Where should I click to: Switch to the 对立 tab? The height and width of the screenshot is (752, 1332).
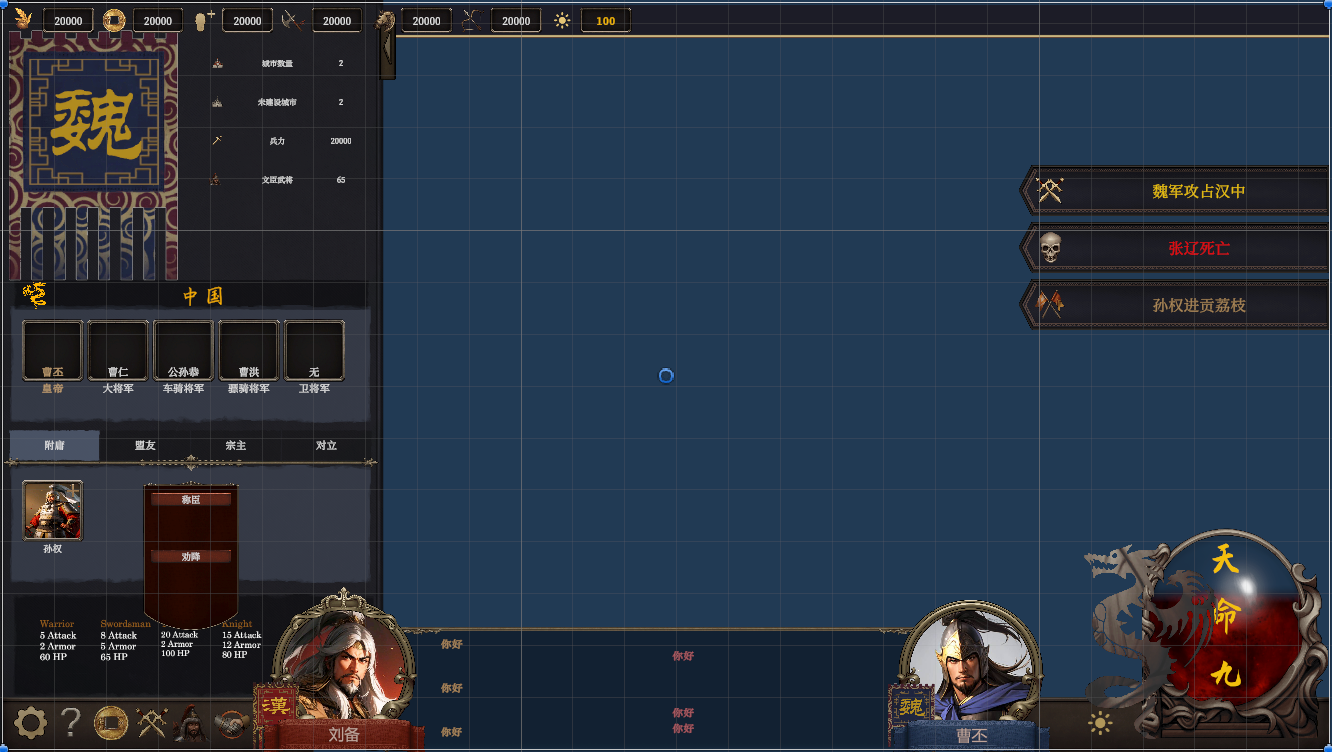point(326,445)
